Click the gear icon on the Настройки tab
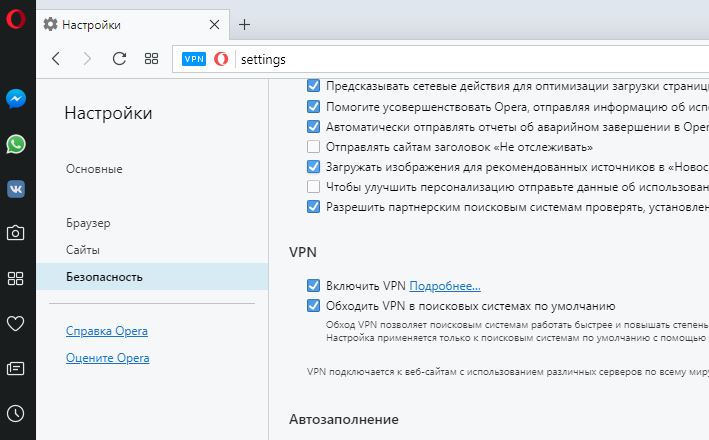Viewport: 709px width, 440px height. (50, 24)
